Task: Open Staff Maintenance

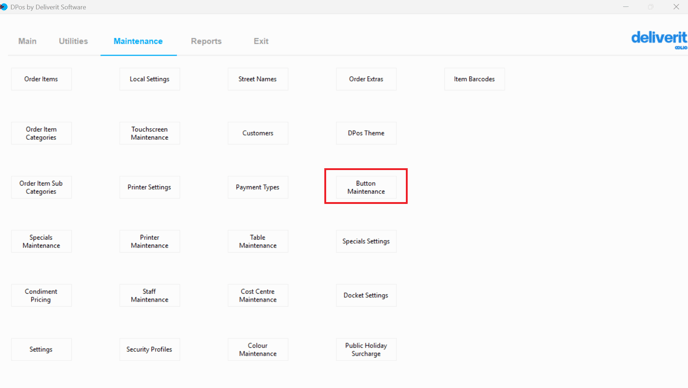Action: click(x=150, y=295)
